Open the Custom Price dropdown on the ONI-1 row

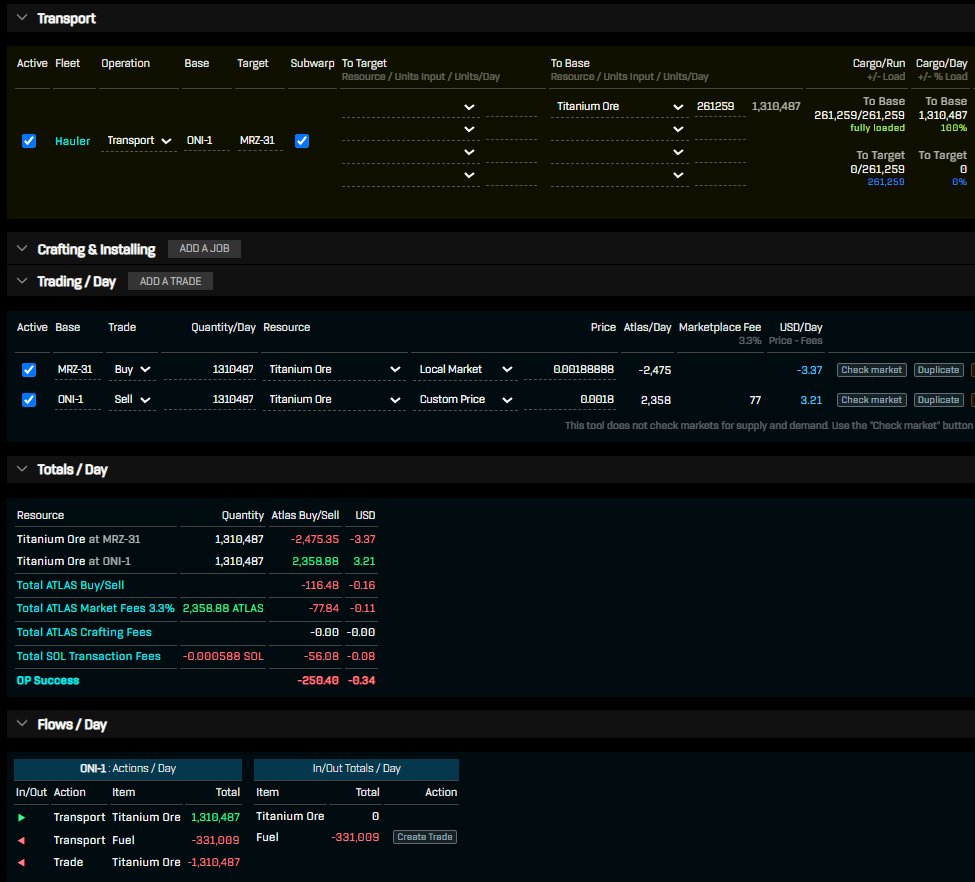(x=465, y=399)
